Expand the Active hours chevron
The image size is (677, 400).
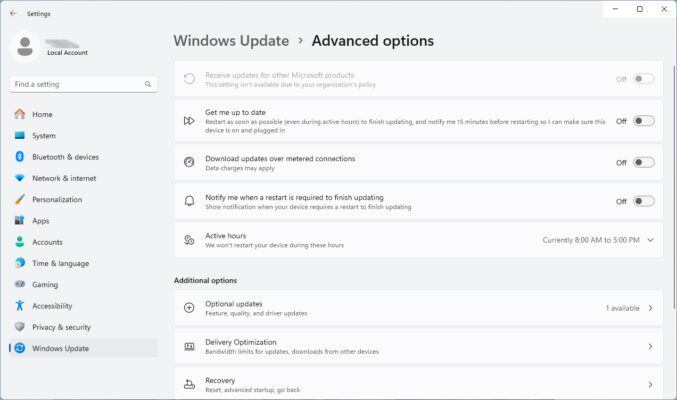click(x=650, y=240)
